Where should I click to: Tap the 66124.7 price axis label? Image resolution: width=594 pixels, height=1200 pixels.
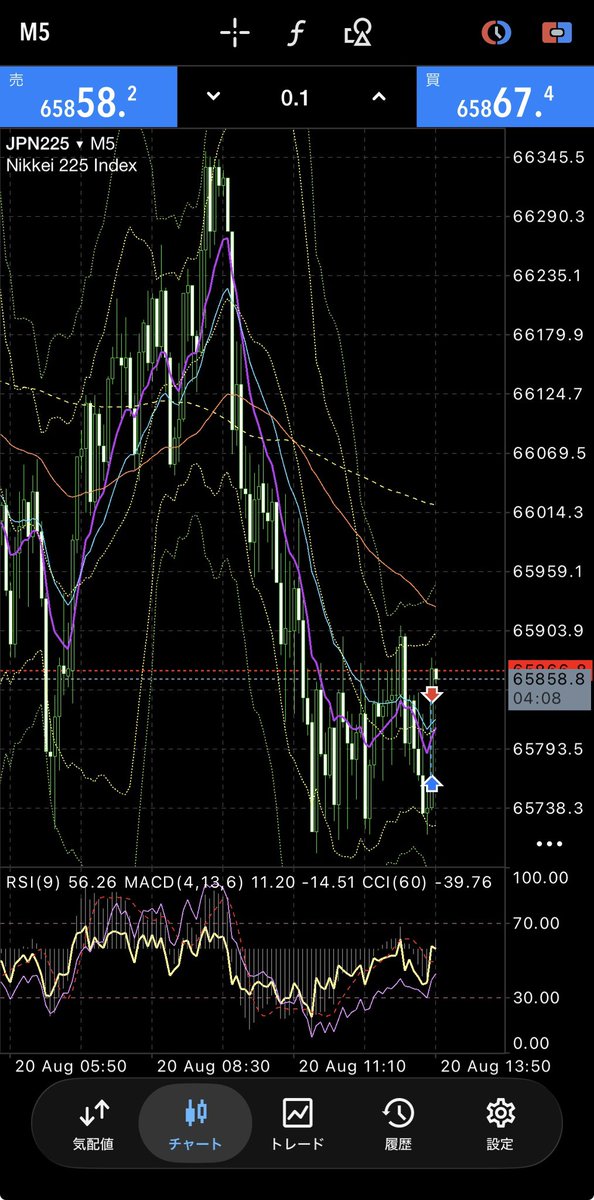pos(548,394)
